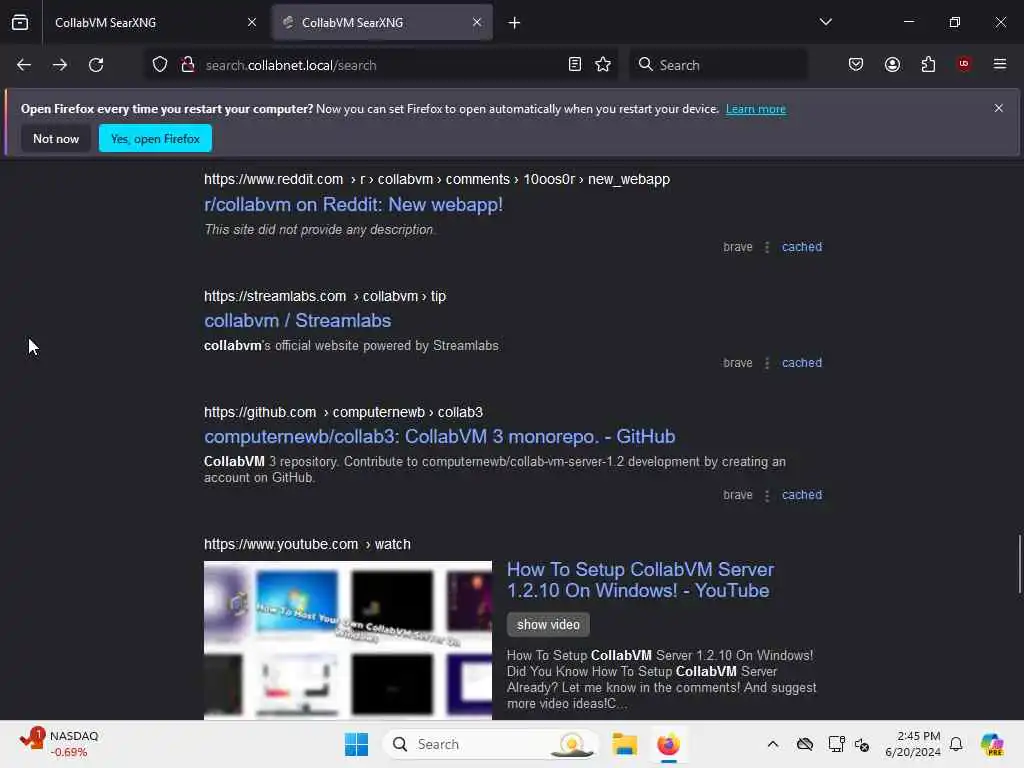This screenshot has height=768, width=1024.
Task: Click the show video button
Action: pyautogui.click(x=549, y=624)
